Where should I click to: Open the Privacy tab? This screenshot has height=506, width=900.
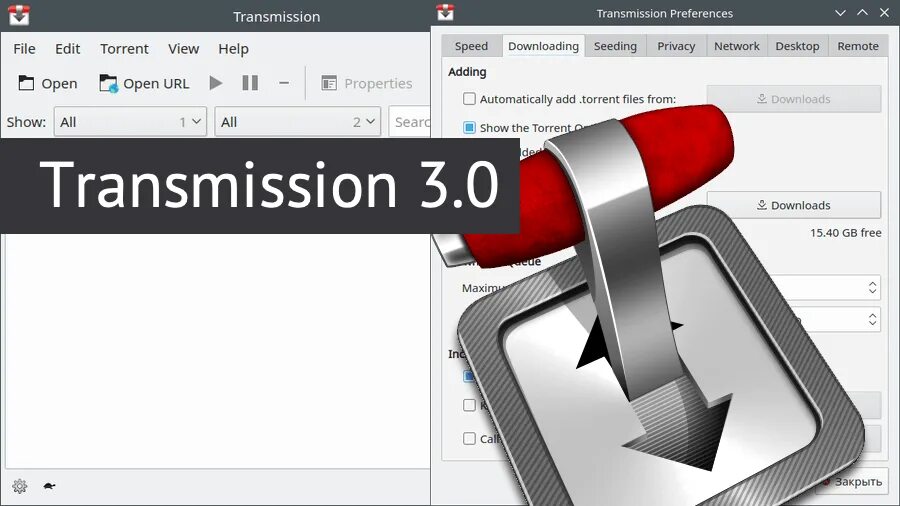(676, 46)
